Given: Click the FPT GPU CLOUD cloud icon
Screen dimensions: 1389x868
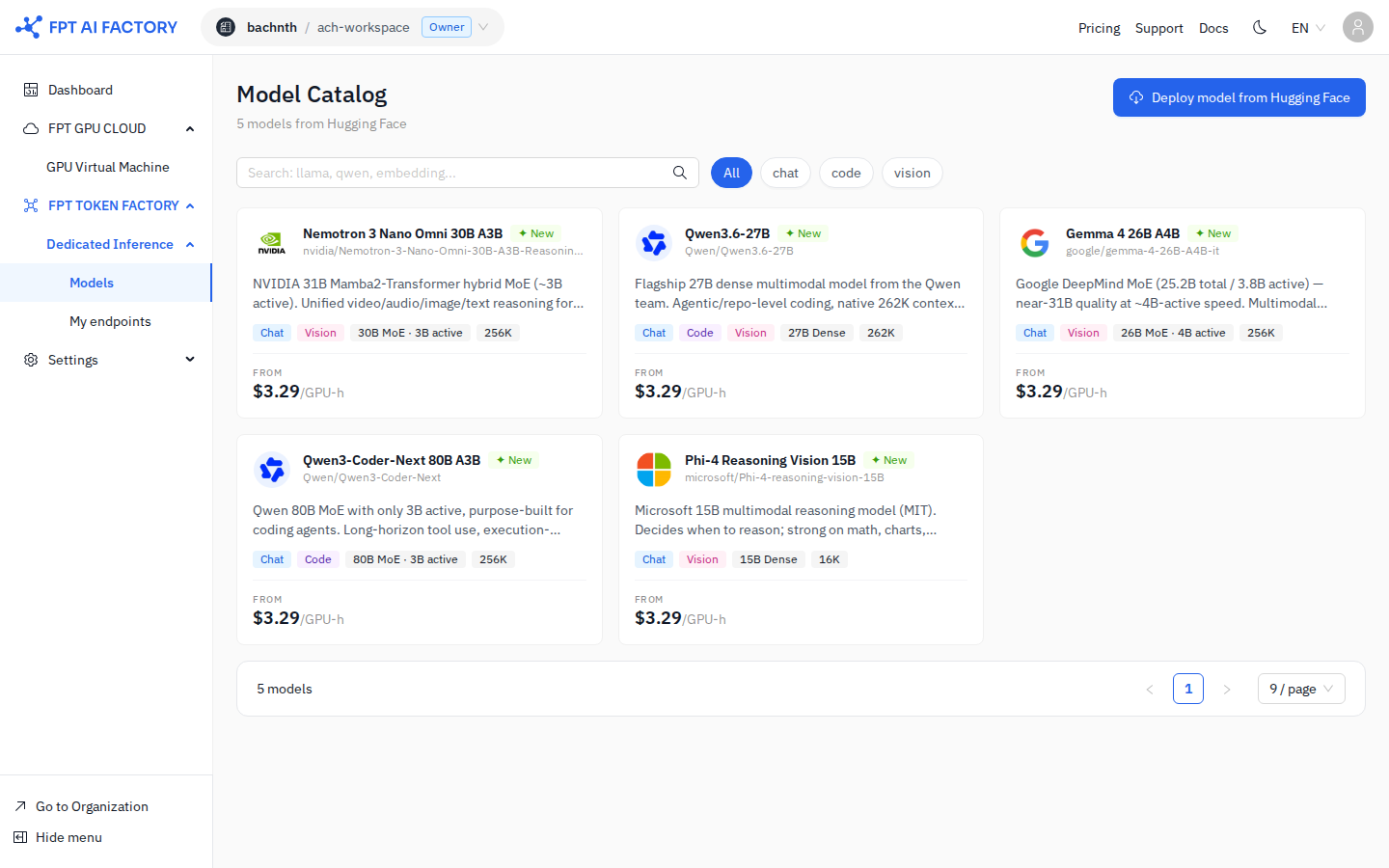Looking at the screenshot, I should tap(31, 128).
